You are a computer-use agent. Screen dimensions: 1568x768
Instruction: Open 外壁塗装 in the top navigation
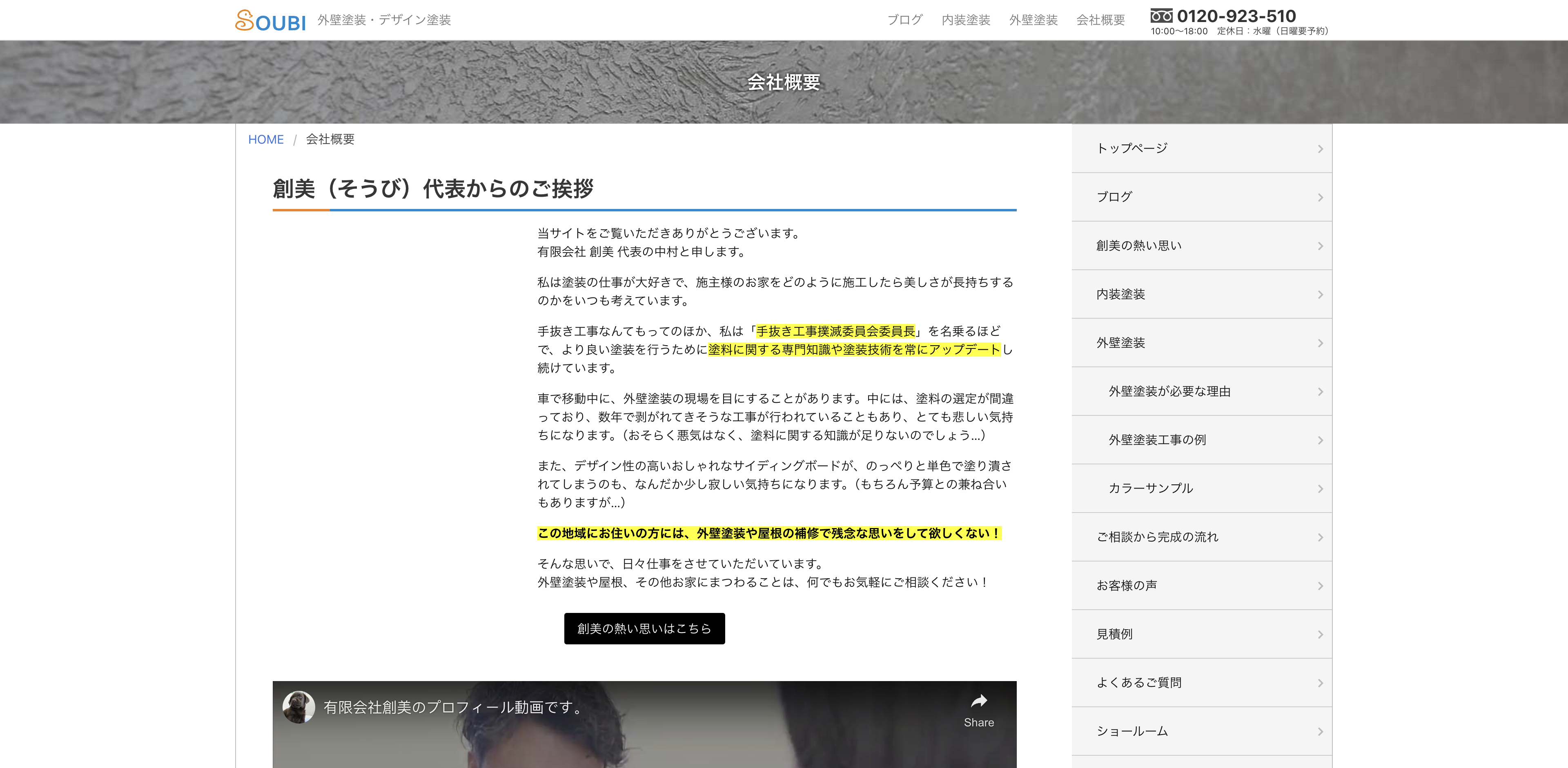coord(1033,20)
